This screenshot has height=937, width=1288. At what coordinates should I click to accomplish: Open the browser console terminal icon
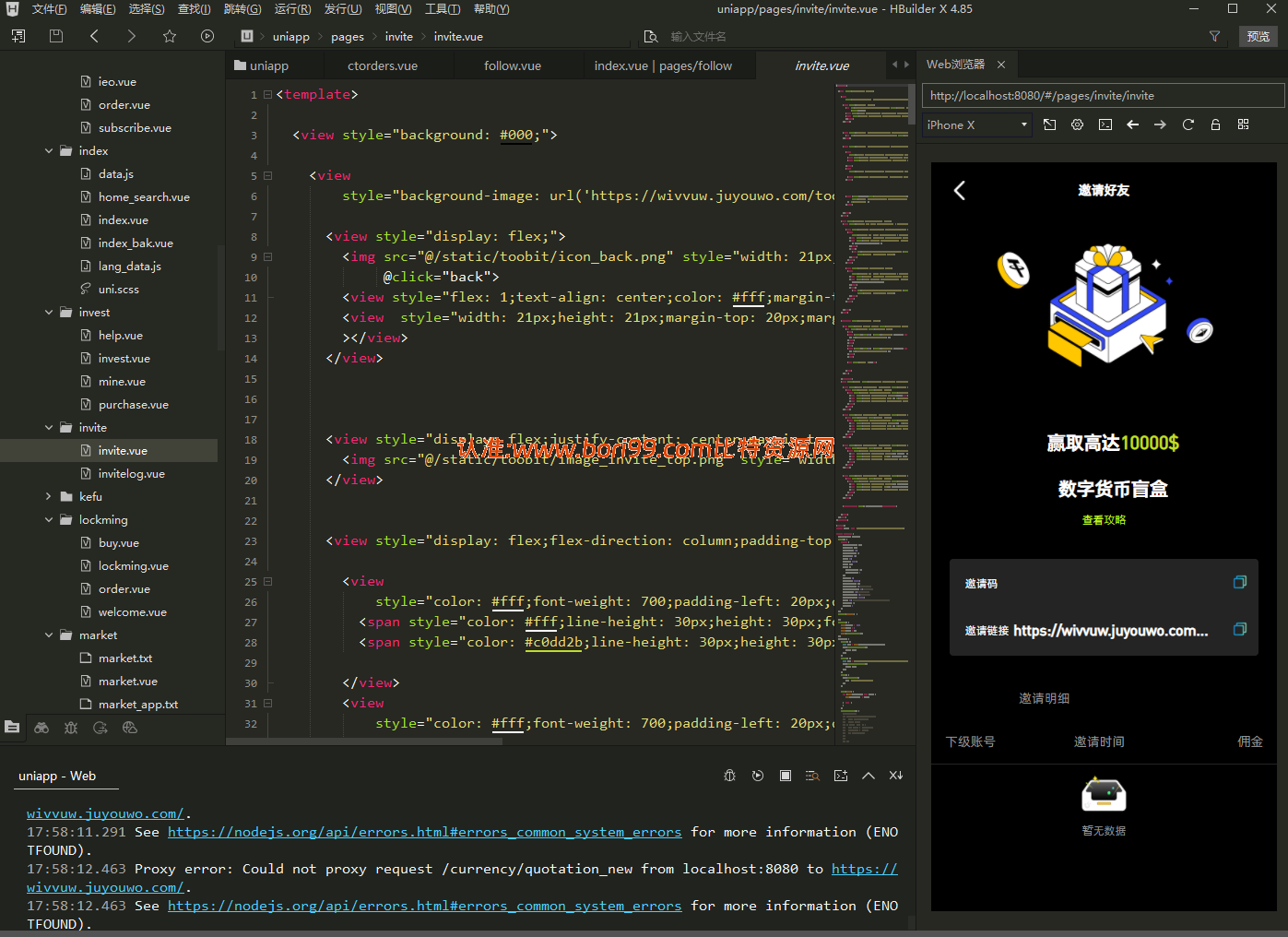pyautogui.click(x=1105, y=125)
